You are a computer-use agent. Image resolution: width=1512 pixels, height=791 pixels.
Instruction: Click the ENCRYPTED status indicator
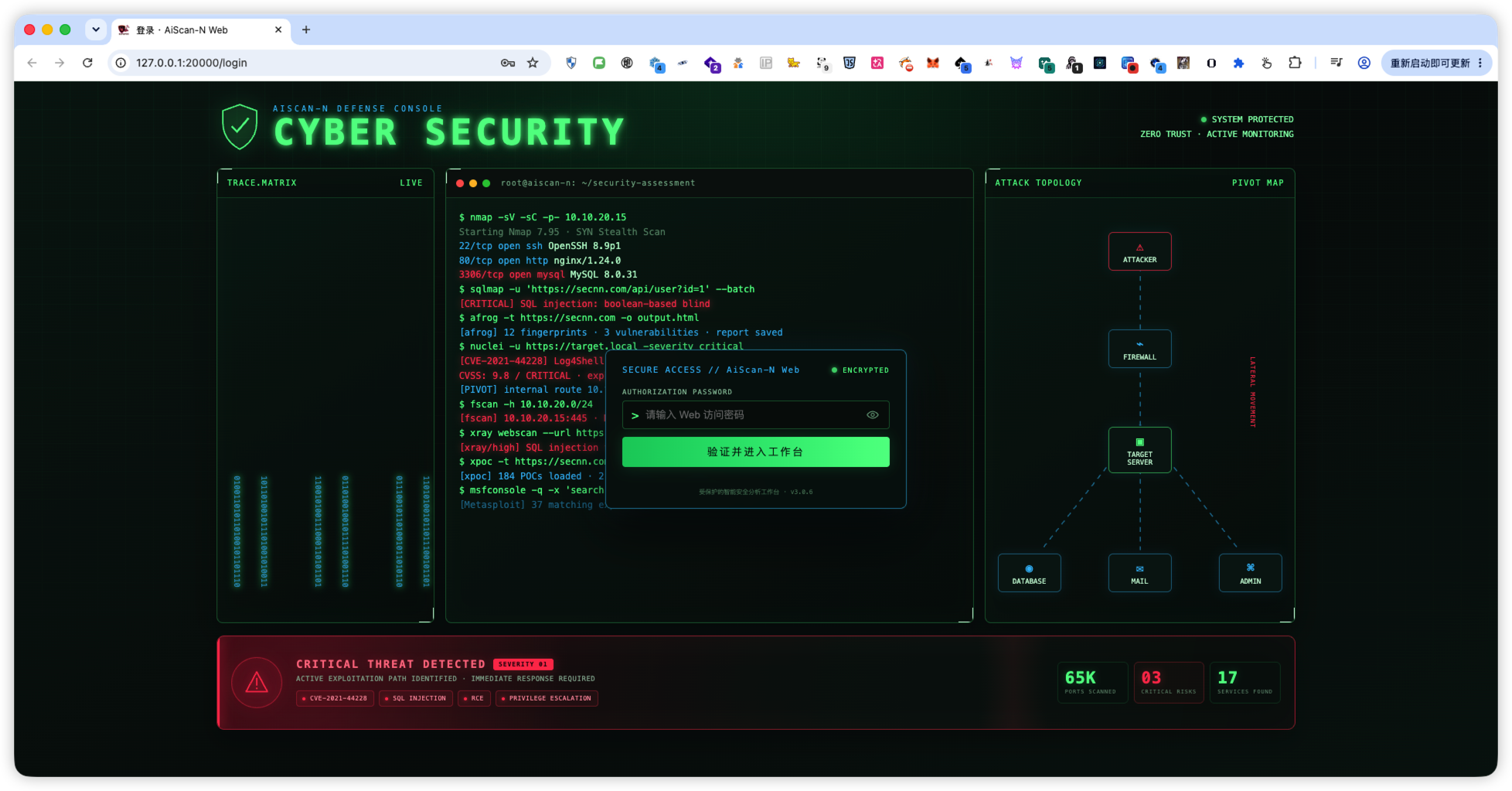[860, 370]
